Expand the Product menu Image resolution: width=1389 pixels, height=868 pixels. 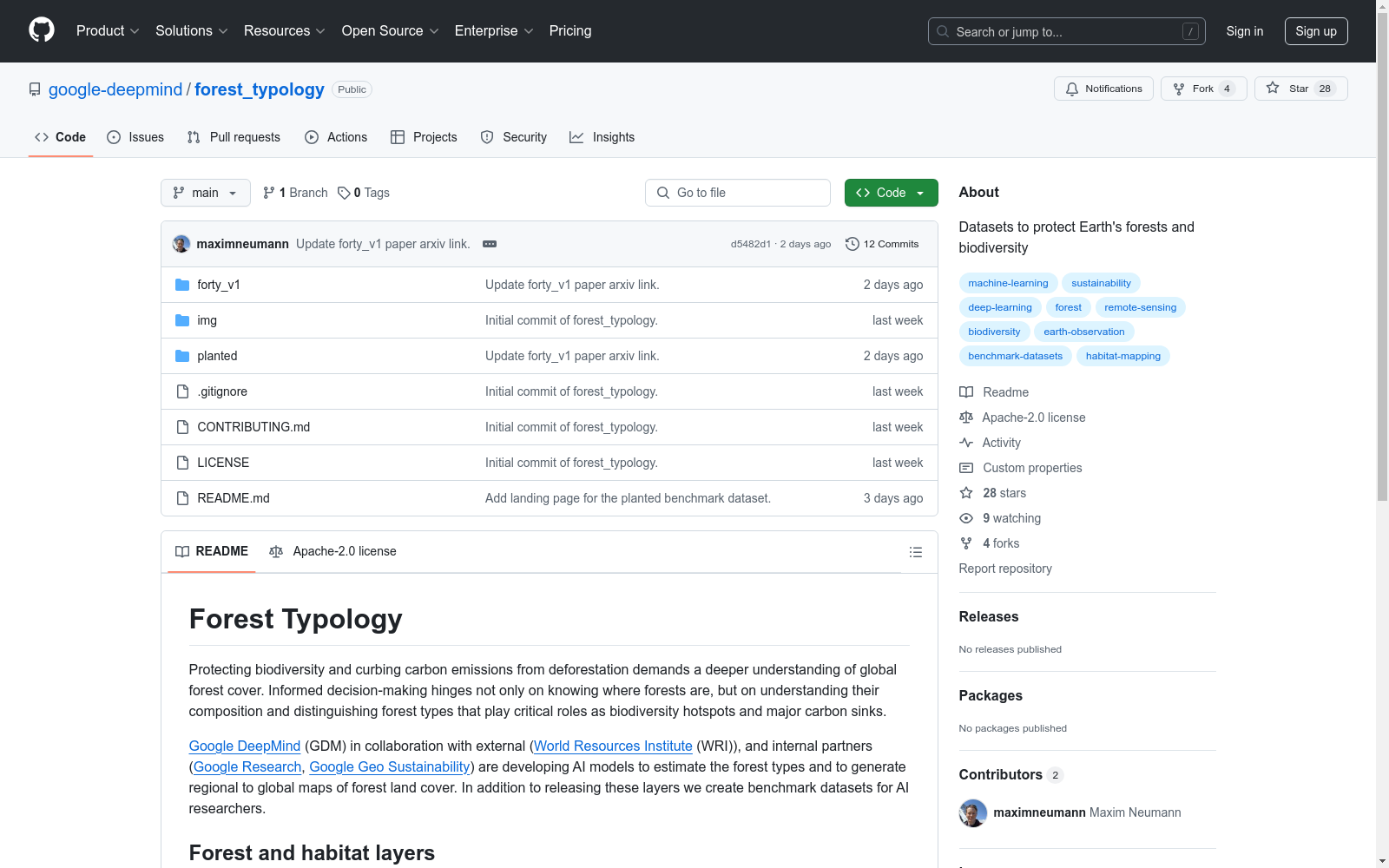pos(108,31)
